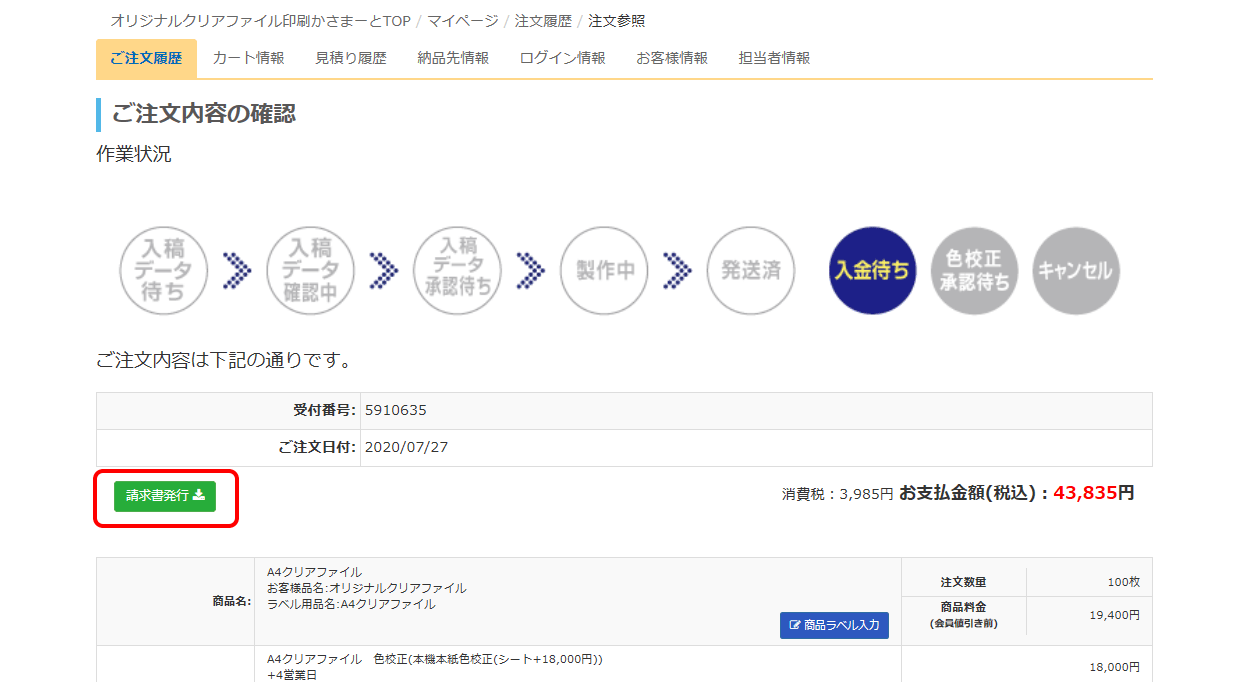Click the 製作中 status circle

[x=604, y=270]
